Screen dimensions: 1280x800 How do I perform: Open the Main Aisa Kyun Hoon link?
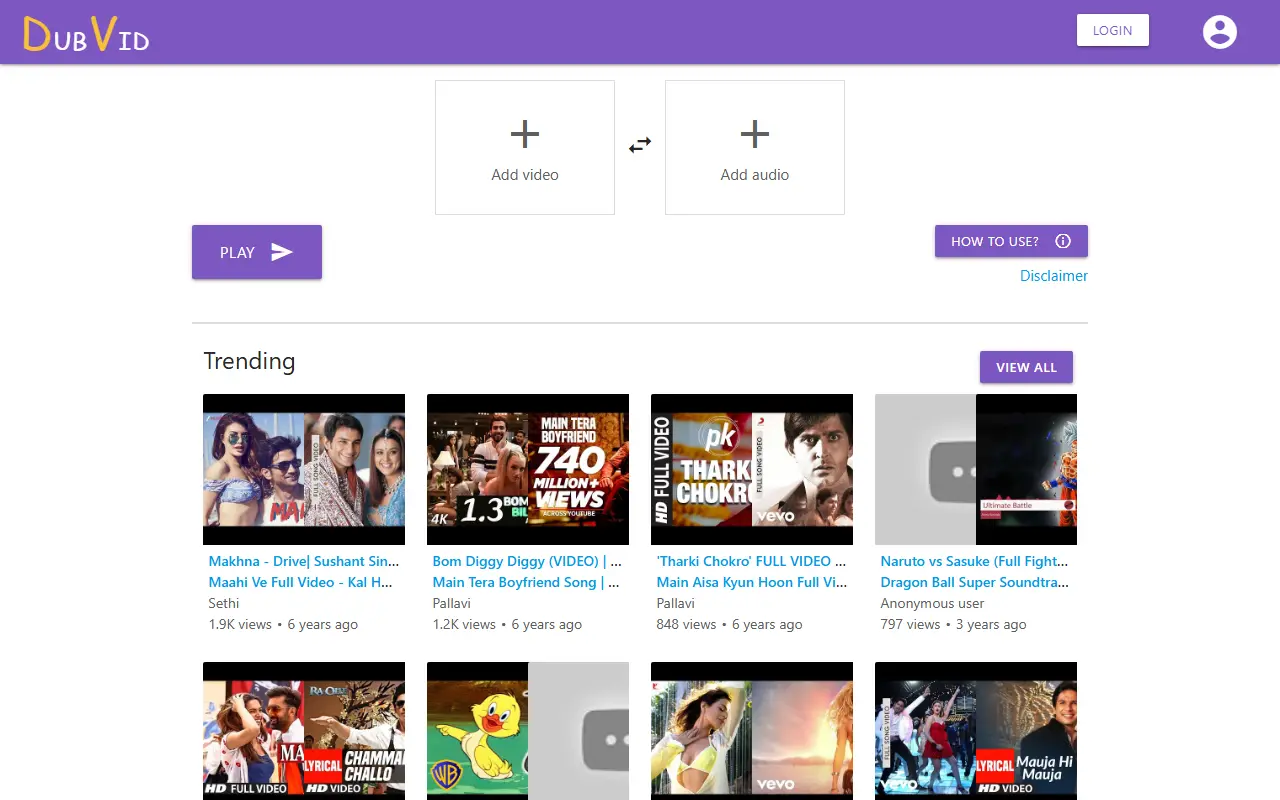point(752,582)
